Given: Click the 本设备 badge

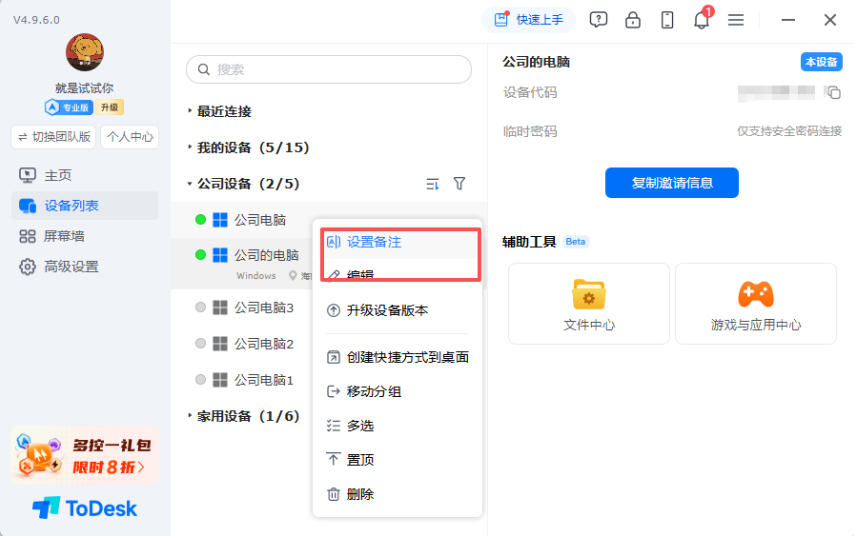Looking at the screenshot, I should pyautogui.click(x=821, y=62).
